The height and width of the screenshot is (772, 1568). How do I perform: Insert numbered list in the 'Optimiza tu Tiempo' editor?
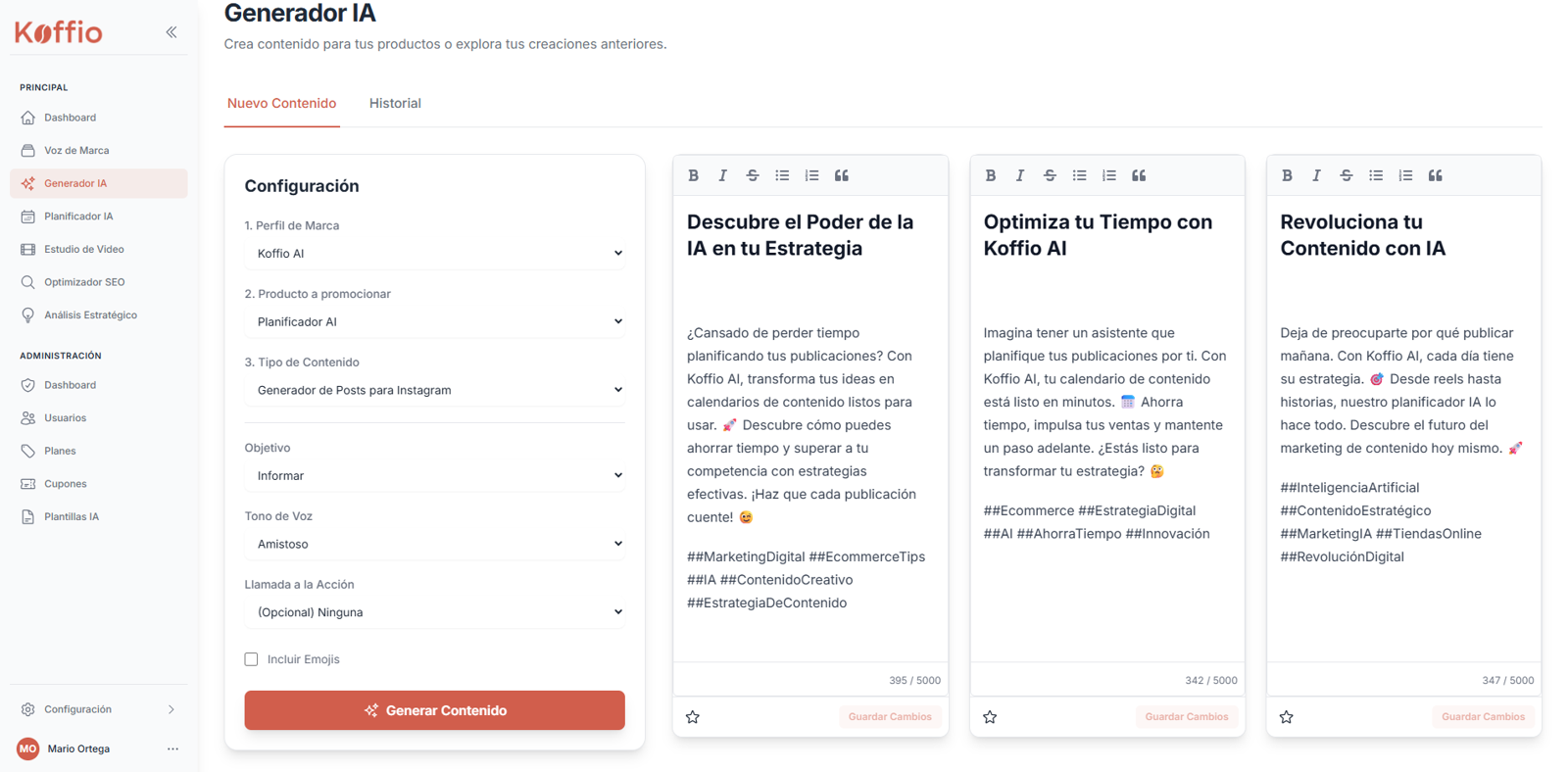(x=1108, y=175)
